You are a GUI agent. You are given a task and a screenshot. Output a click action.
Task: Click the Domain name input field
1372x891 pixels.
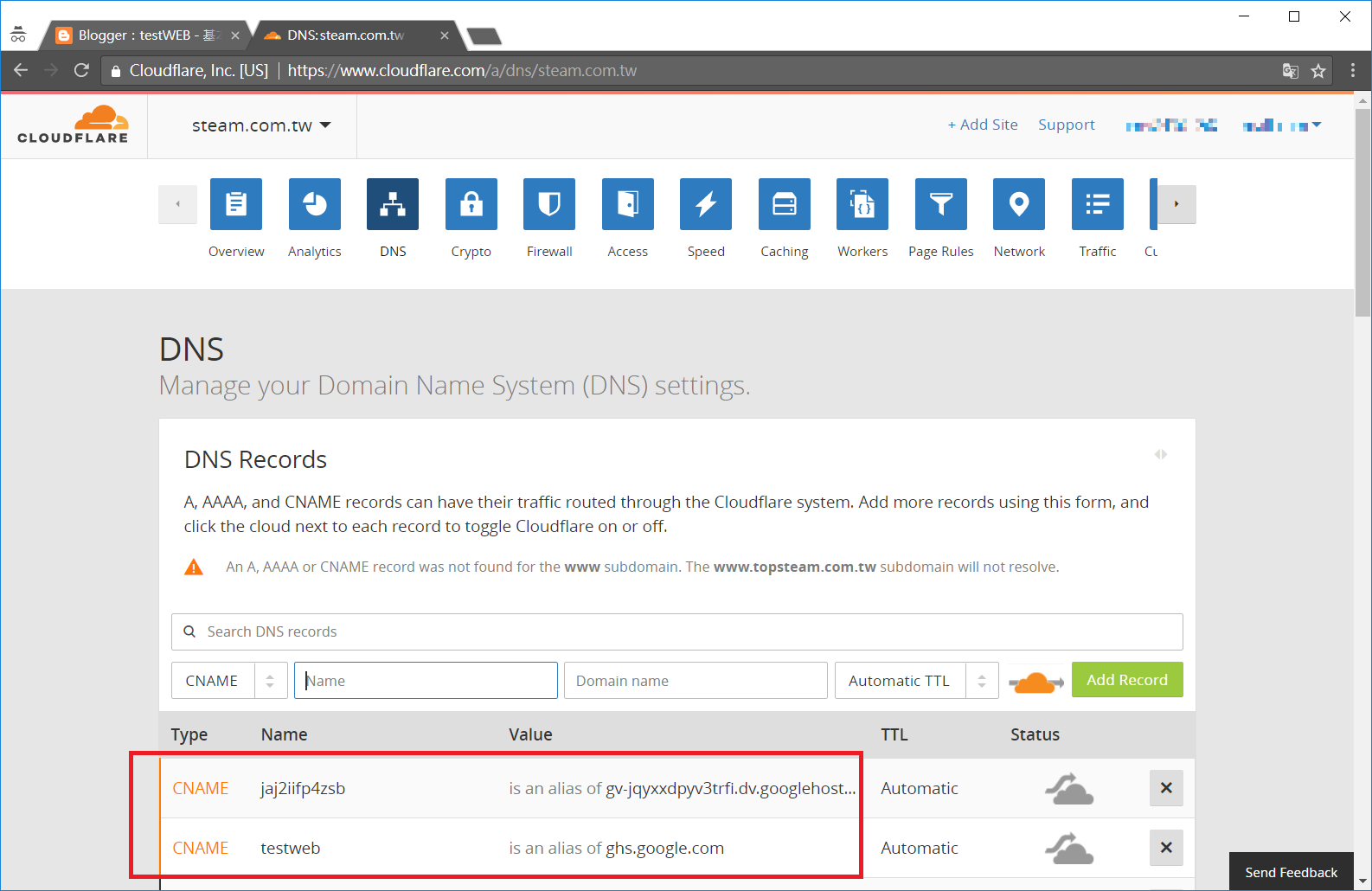(x=696, y=681)
